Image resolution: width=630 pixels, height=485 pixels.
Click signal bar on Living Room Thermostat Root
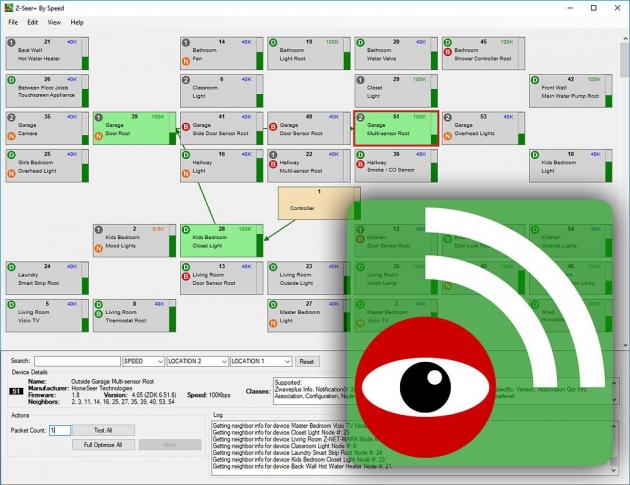pyautogui.click(x=172, y=315)
